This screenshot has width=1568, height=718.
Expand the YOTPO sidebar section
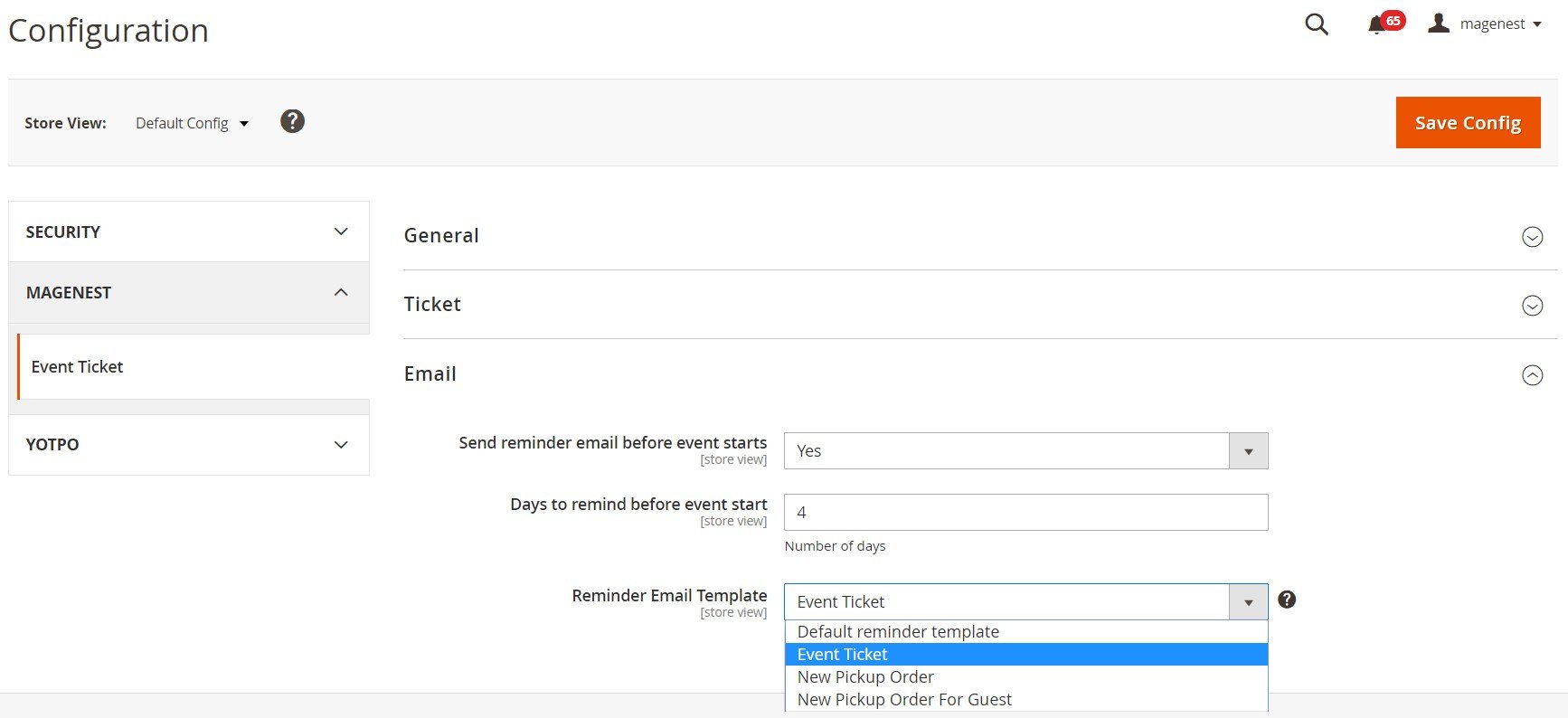189,444
